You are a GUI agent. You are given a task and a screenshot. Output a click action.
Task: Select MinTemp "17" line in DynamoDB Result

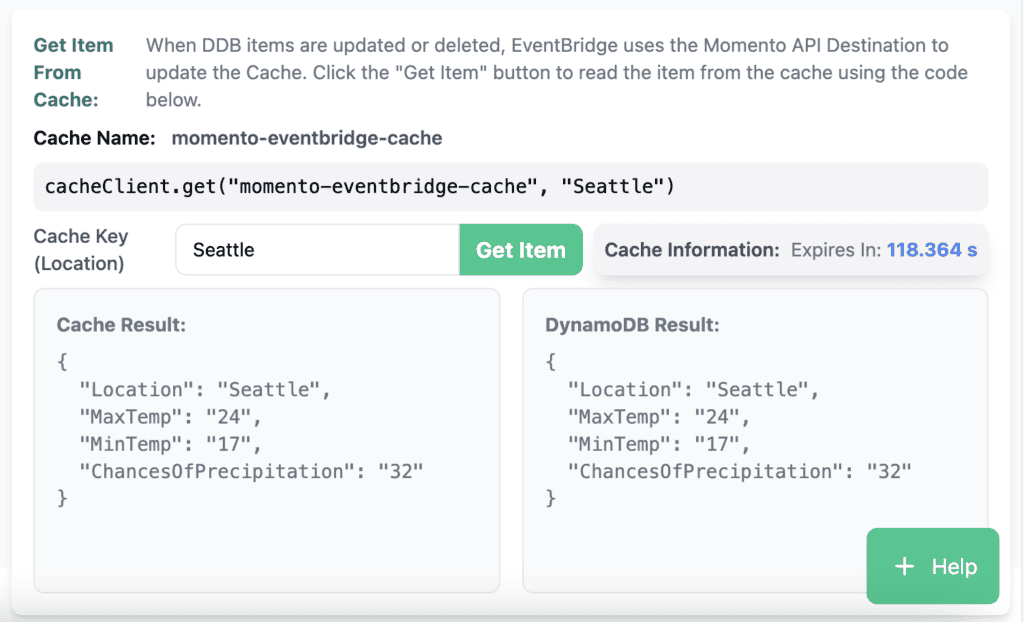tap(659, 444)
